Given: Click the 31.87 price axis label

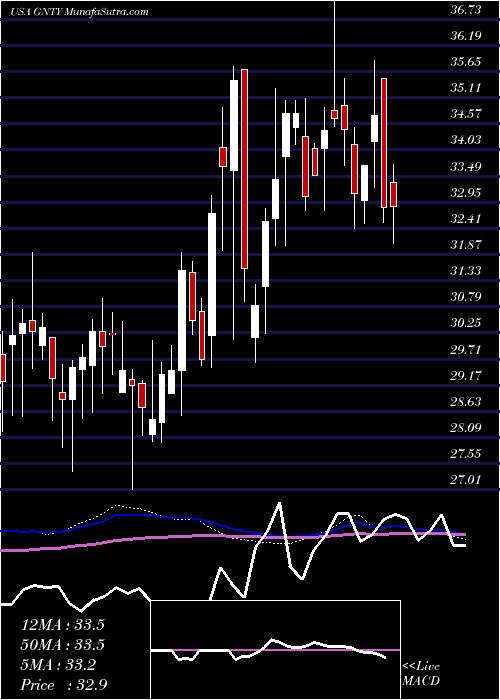Looking at the screenshot, I should tap(466, 245).
